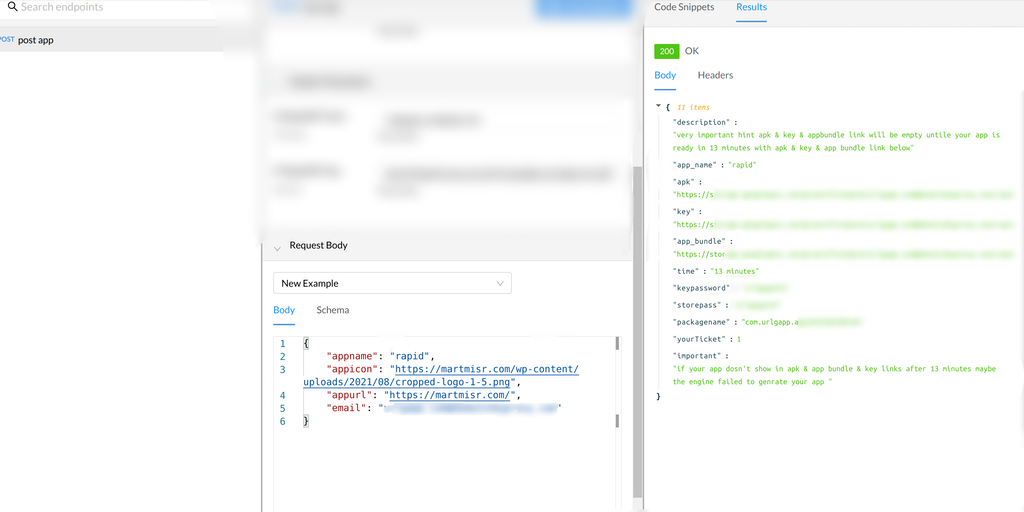Click the request body editor scrollbar
This screenshot has width=1024, height=512.
617,380
